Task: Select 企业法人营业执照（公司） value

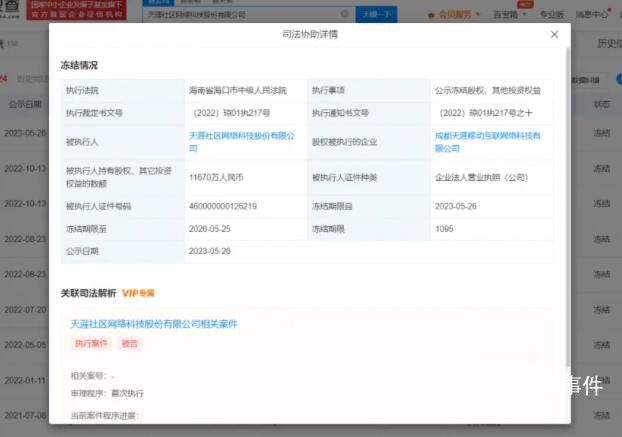Action: point(482,177)
